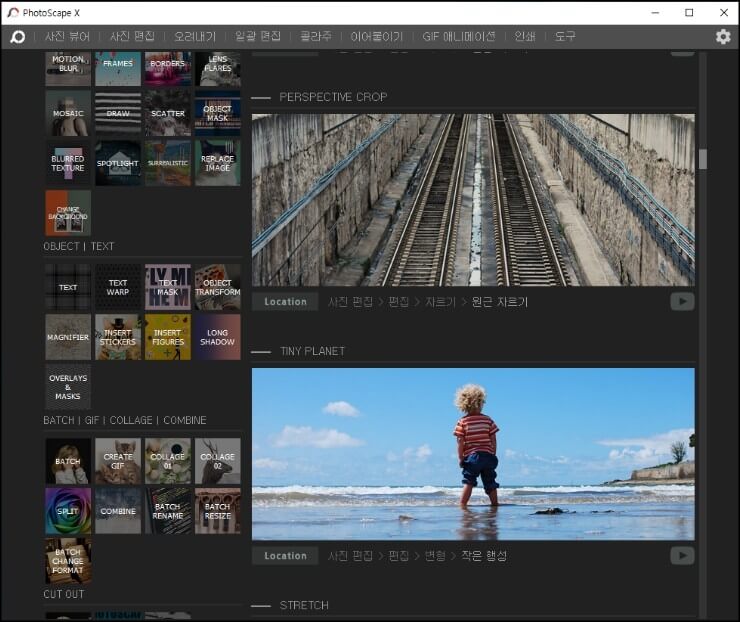Open the Object Mask feature tile
Screen dimensions: 740x622
click(218, 113)
